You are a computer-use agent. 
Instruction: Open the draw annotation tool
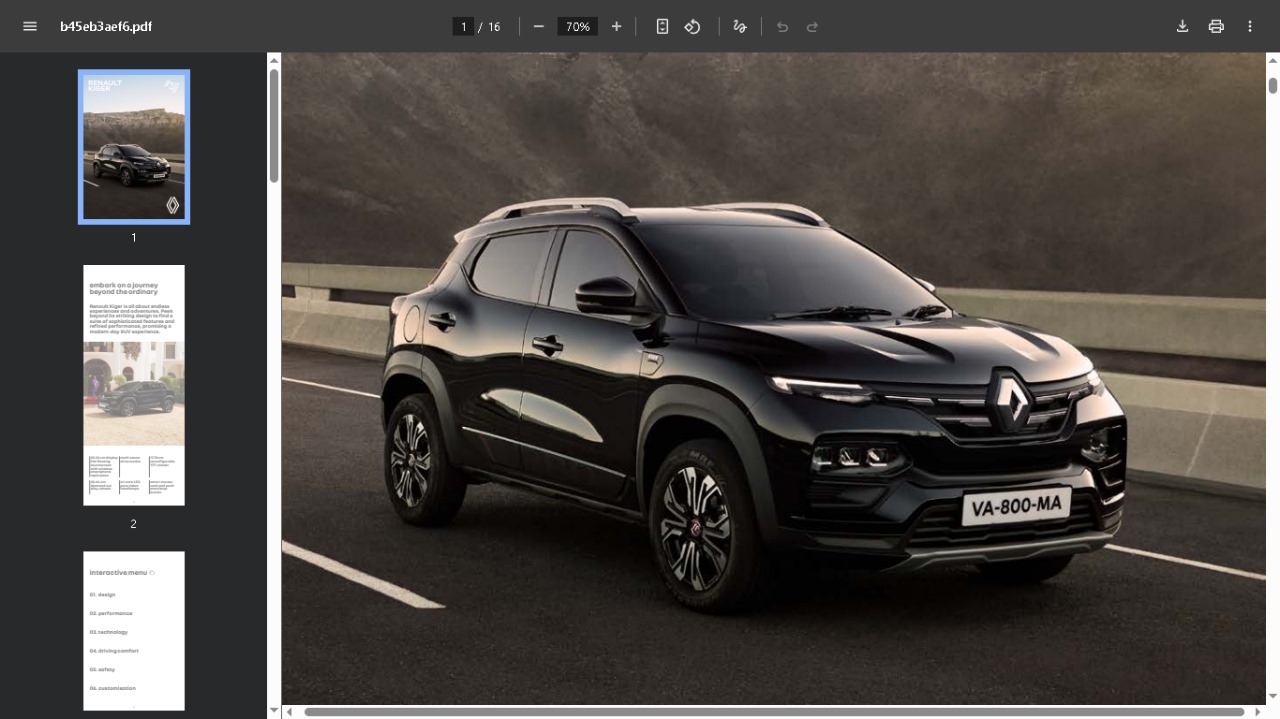740,26
